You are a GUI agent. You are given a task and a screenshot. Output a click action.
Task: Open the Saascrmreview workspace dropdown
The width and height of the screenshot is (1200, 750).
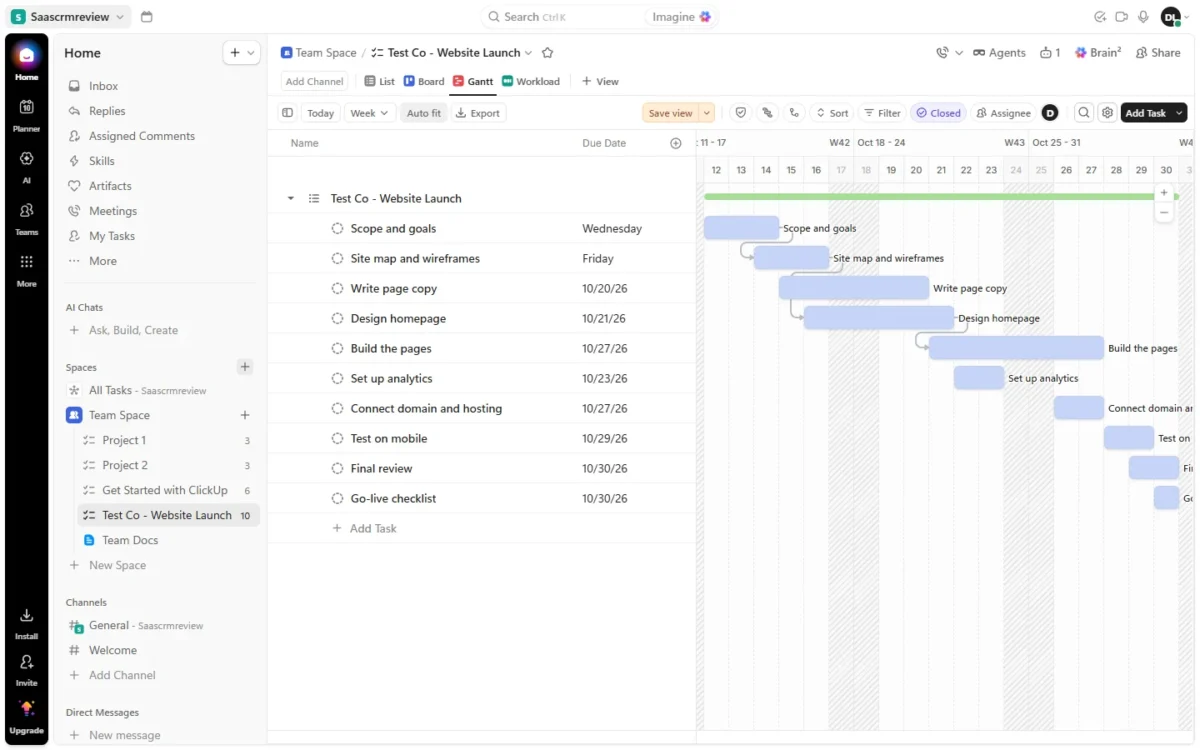(x=69, y=17)
